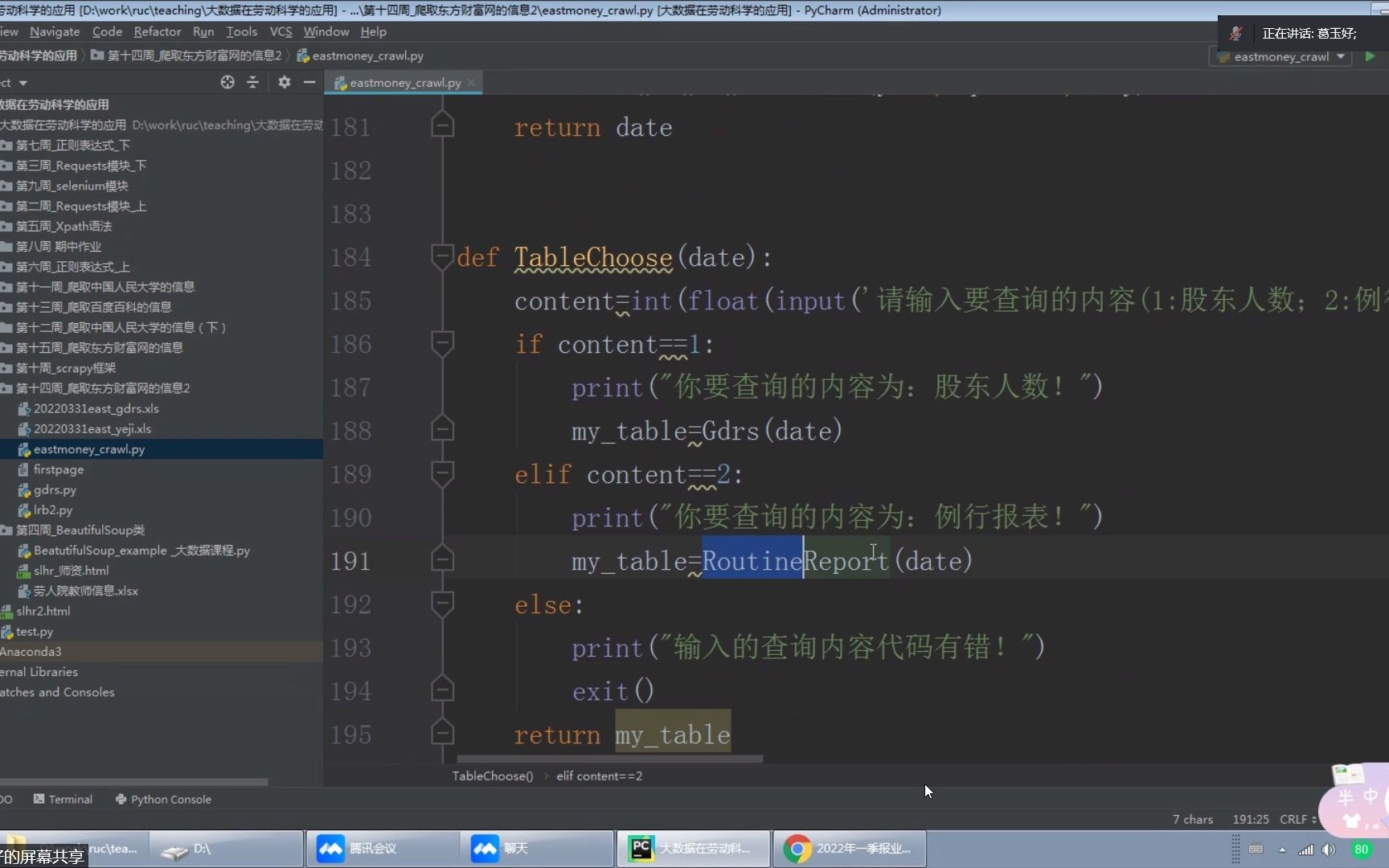The height and width of the screenshot is (868, 1389).
Task: Open the Help menu
Action: tap(373, 31)
